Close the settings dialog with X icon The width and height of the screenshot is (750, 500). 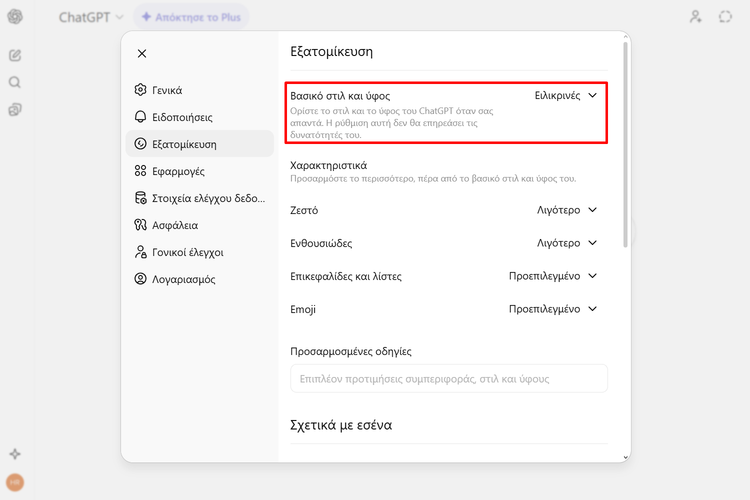pyautogui.click(x=142, y=53)
